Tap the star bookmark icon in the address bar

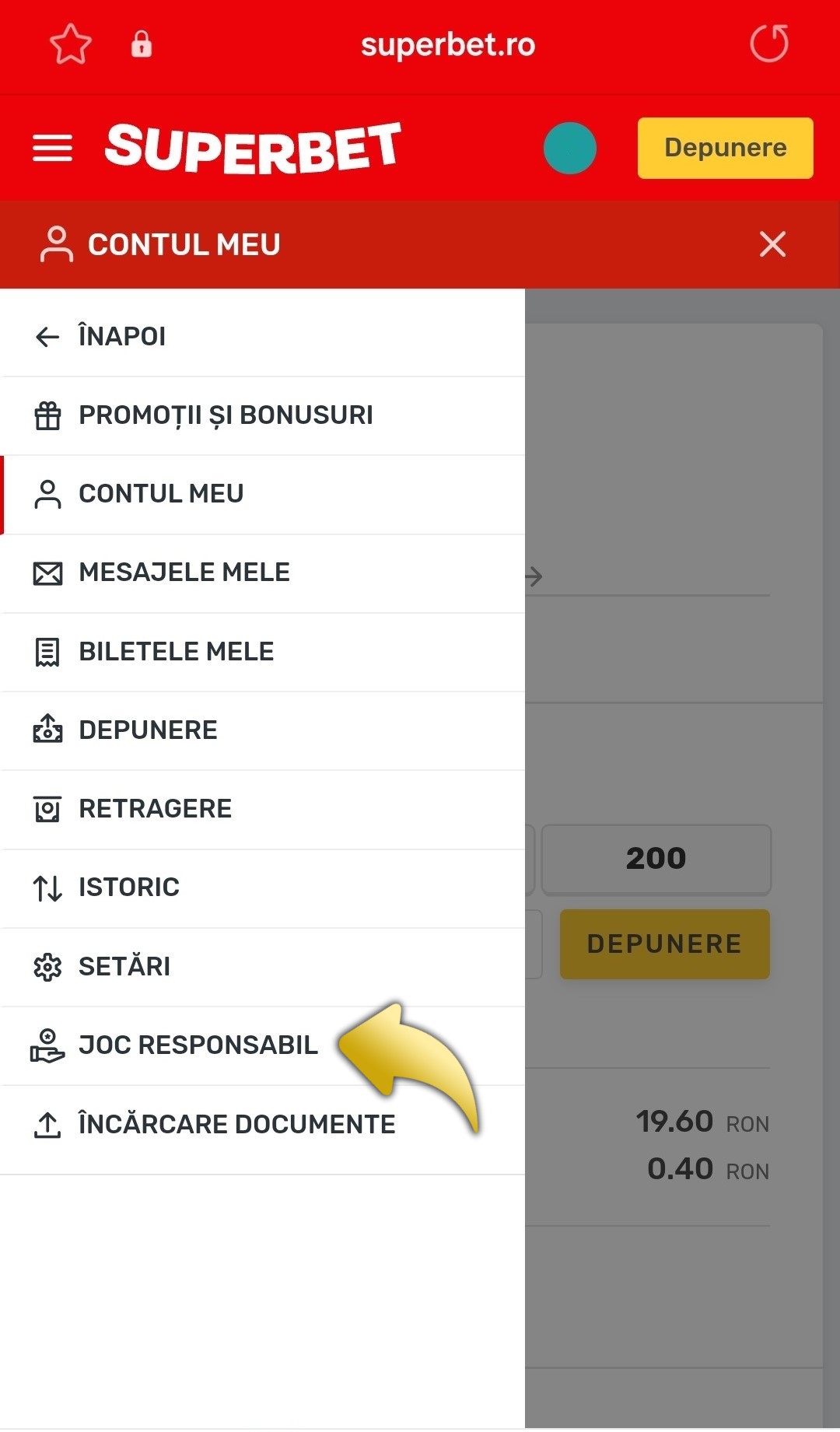point(70,45)
